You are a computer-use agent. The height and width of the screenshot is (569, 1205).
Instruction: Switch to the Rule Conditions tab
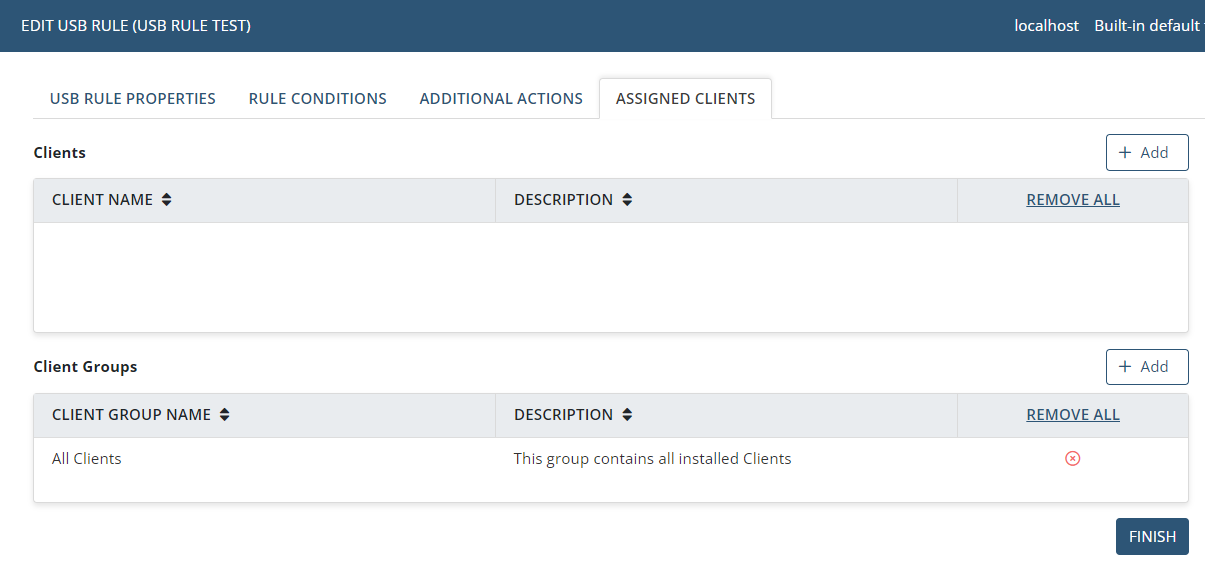click(x=317, y=99)
